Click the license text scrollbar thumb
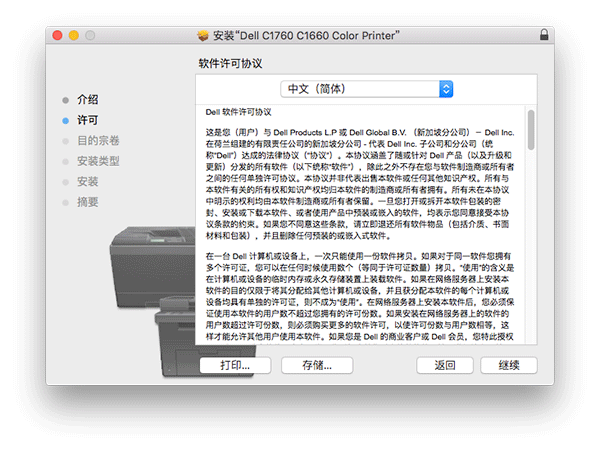Viewport: 600px width, 451px height. click(531, 130)
